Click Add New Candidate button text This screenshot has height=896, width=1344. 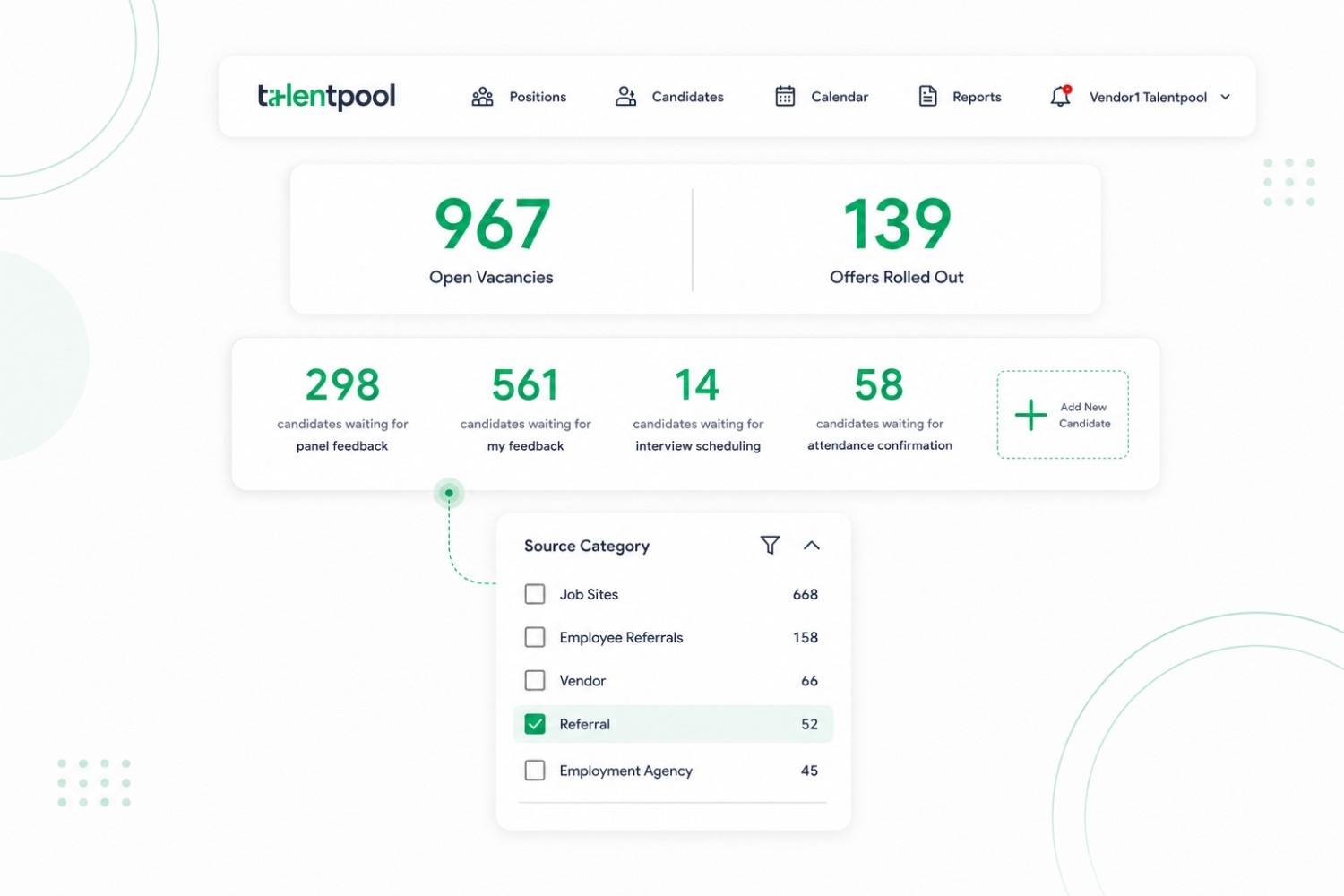point(1084,415)
